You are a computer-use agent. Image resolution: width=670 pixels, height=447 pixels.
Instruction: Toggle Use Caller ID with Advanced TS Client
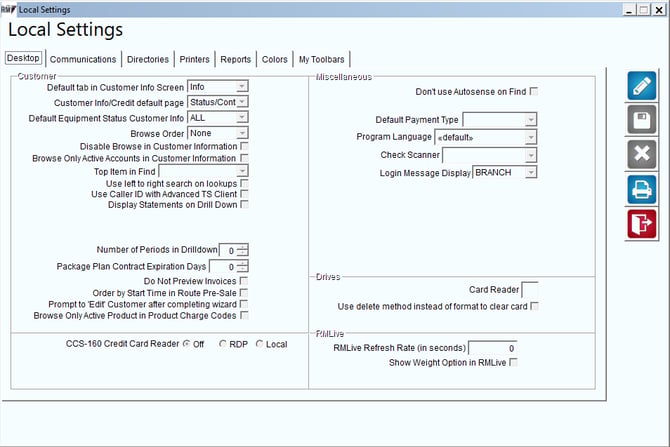244,194
